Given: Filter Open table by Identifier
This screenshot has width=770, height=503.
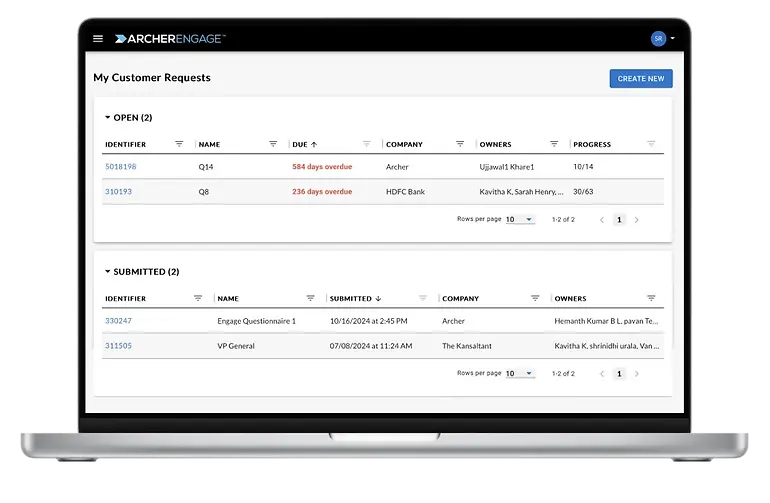Looking at the screenshot, I should pyautogui.click(x=179, y=144).
